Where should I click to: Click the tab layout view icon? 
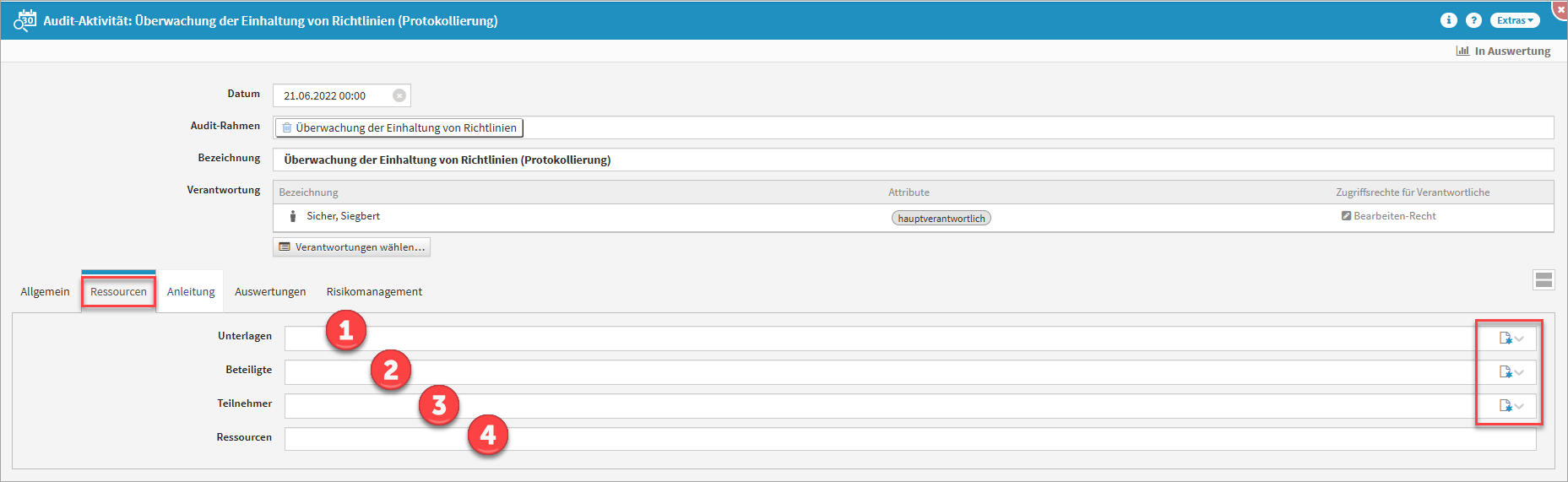pyautogui.click(x=1544, y=280)
